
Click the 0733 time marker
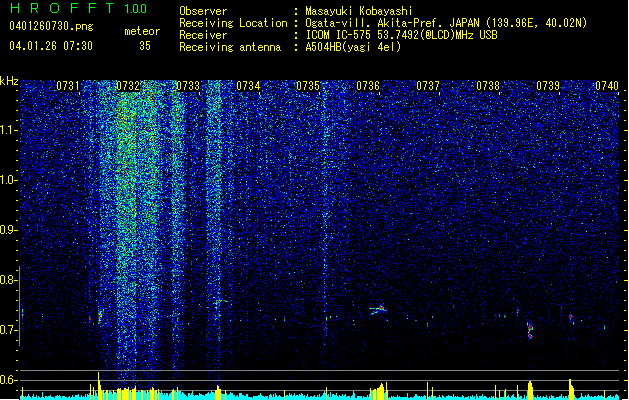(188, 86)
